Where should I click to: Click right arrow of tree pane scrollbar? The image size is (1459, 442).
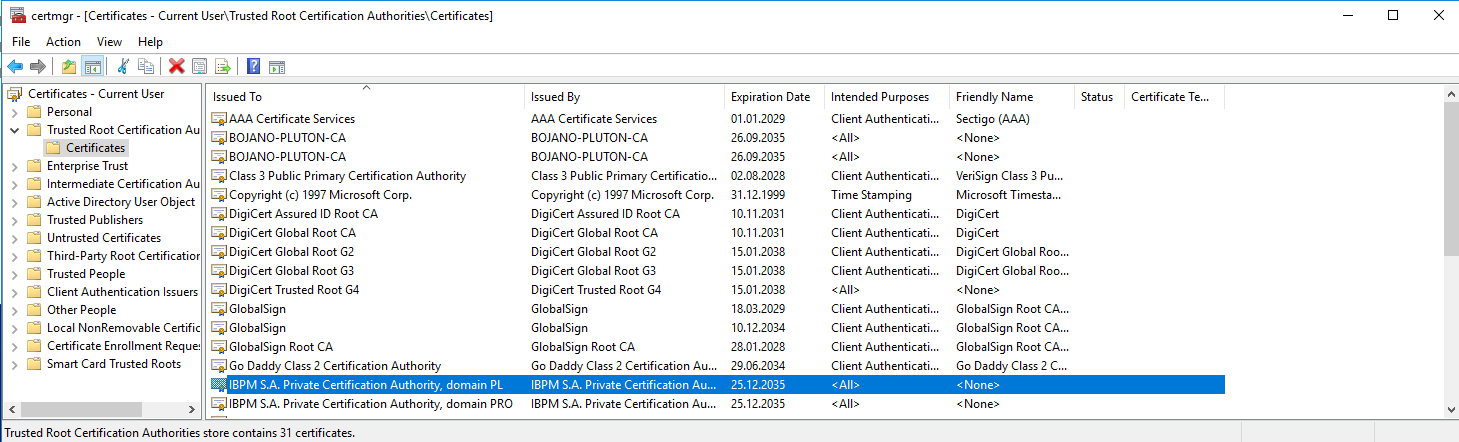tap(192, 410)
